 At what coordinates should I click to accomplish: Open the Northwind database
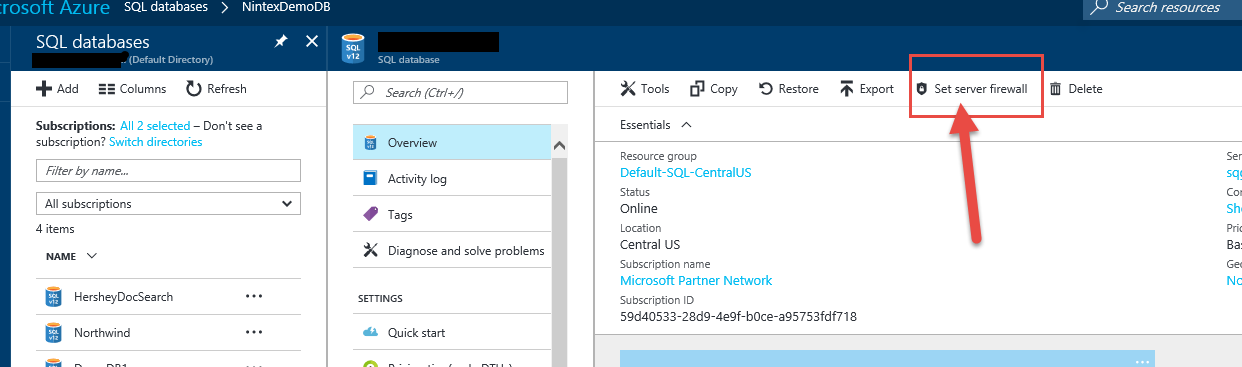[x=102, y=332]
